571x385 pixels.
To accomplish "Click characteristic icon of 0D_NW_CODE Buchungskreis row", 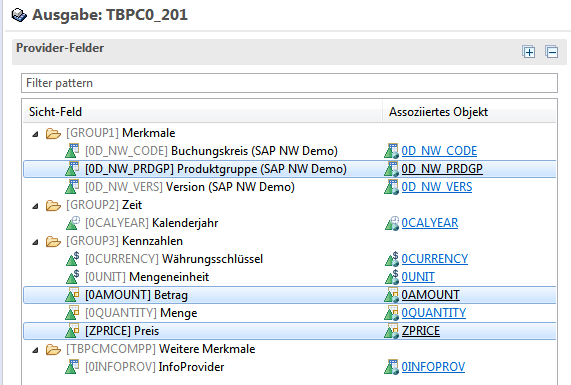I will (x=72, y=151).
